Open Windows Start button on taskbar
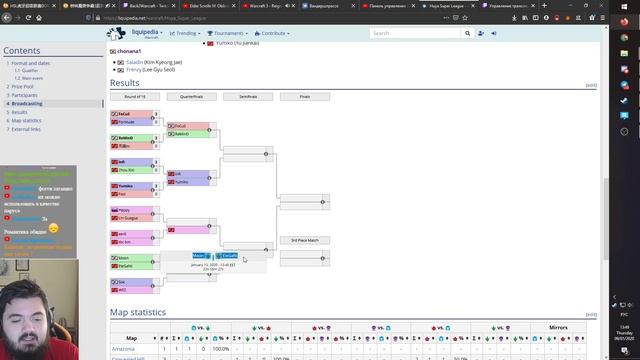640x360 pixels. click(x=624, y=7)
